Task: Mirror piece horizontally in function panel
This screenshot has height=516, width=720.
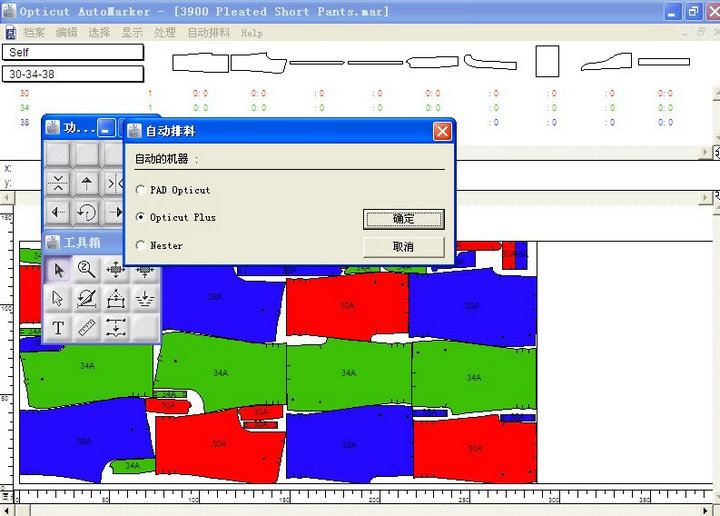Action: pyautogui.click(x=113, y=183)
